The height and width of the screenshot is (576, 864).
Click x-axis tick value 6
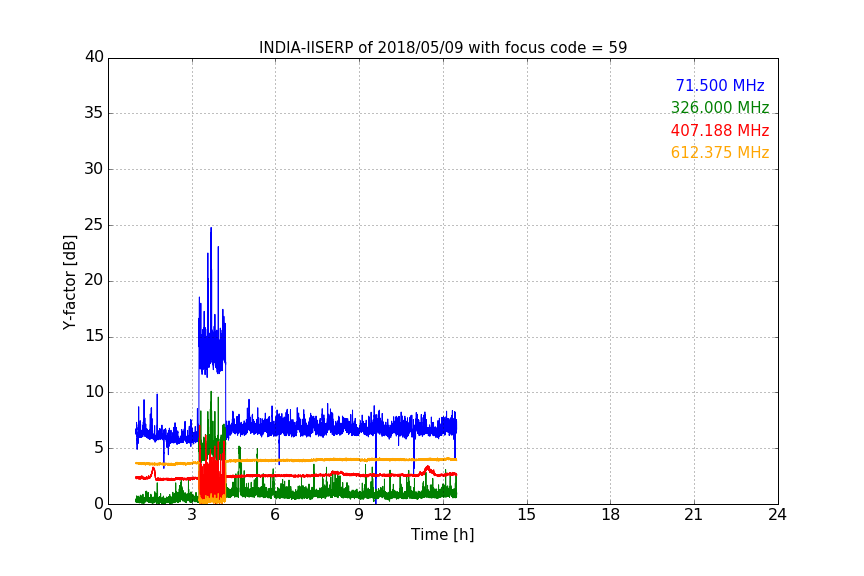(x=276, y=515)
